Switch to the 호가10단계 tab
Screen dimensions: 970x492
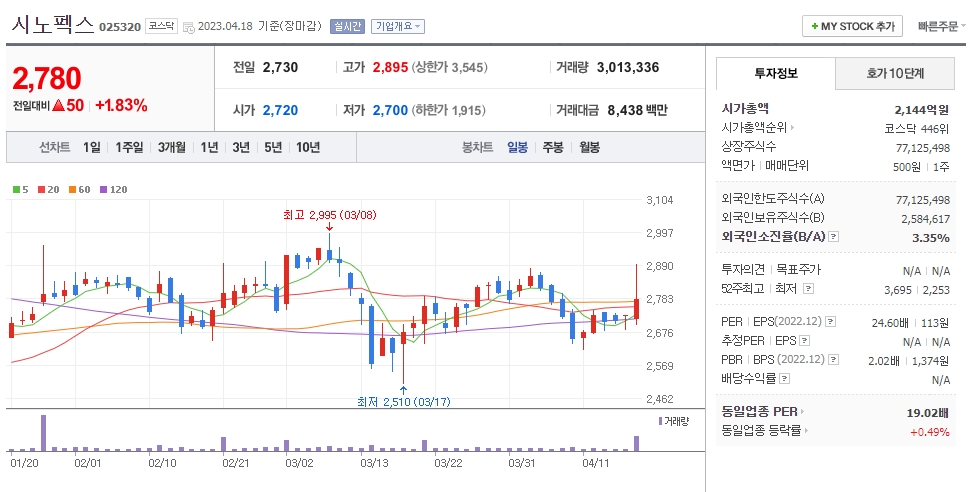click(x=895, y=74)
